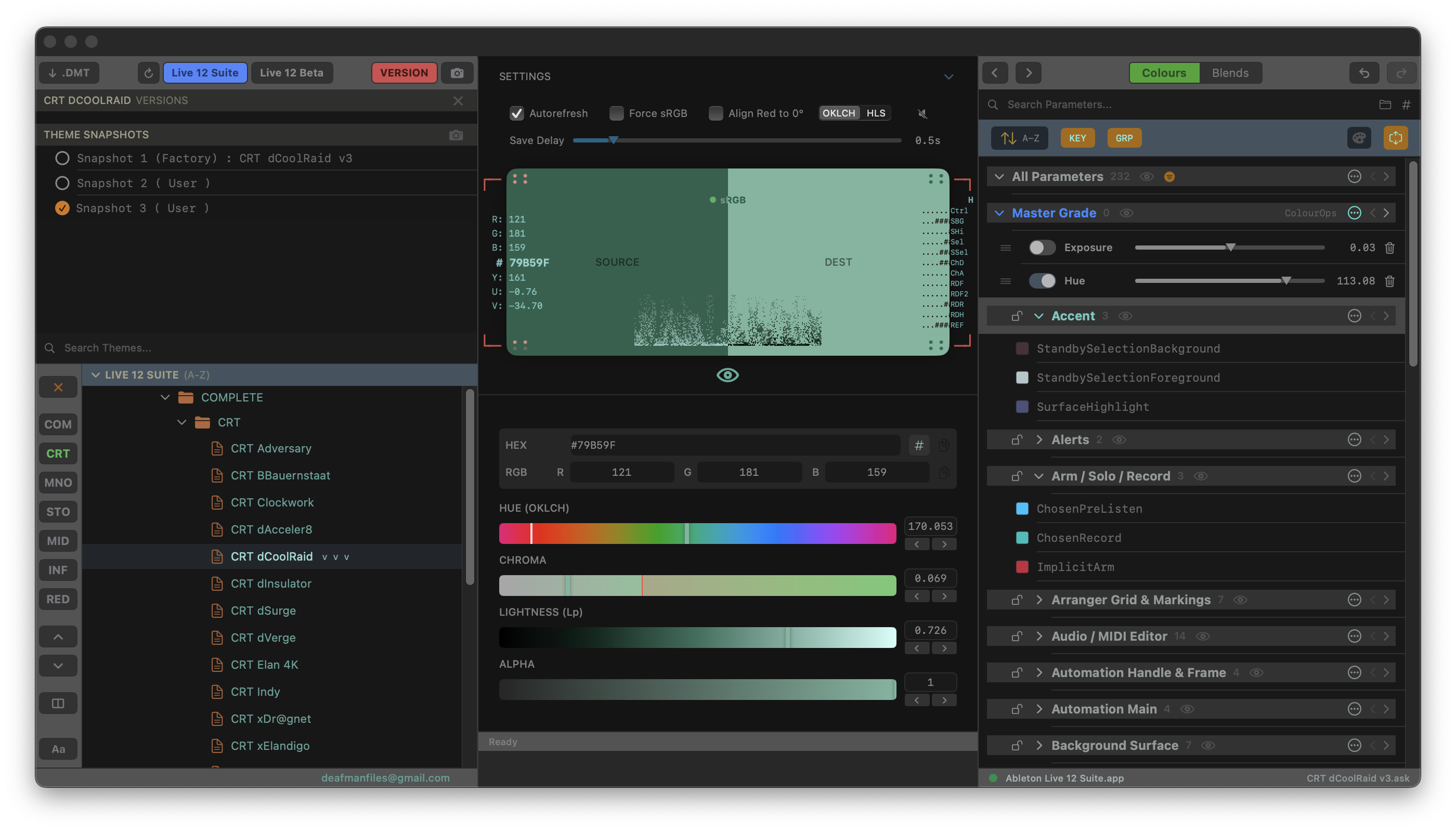The image size is (1456, 831).
Task: Click the hash button next to HEX field
Action: 918,445
